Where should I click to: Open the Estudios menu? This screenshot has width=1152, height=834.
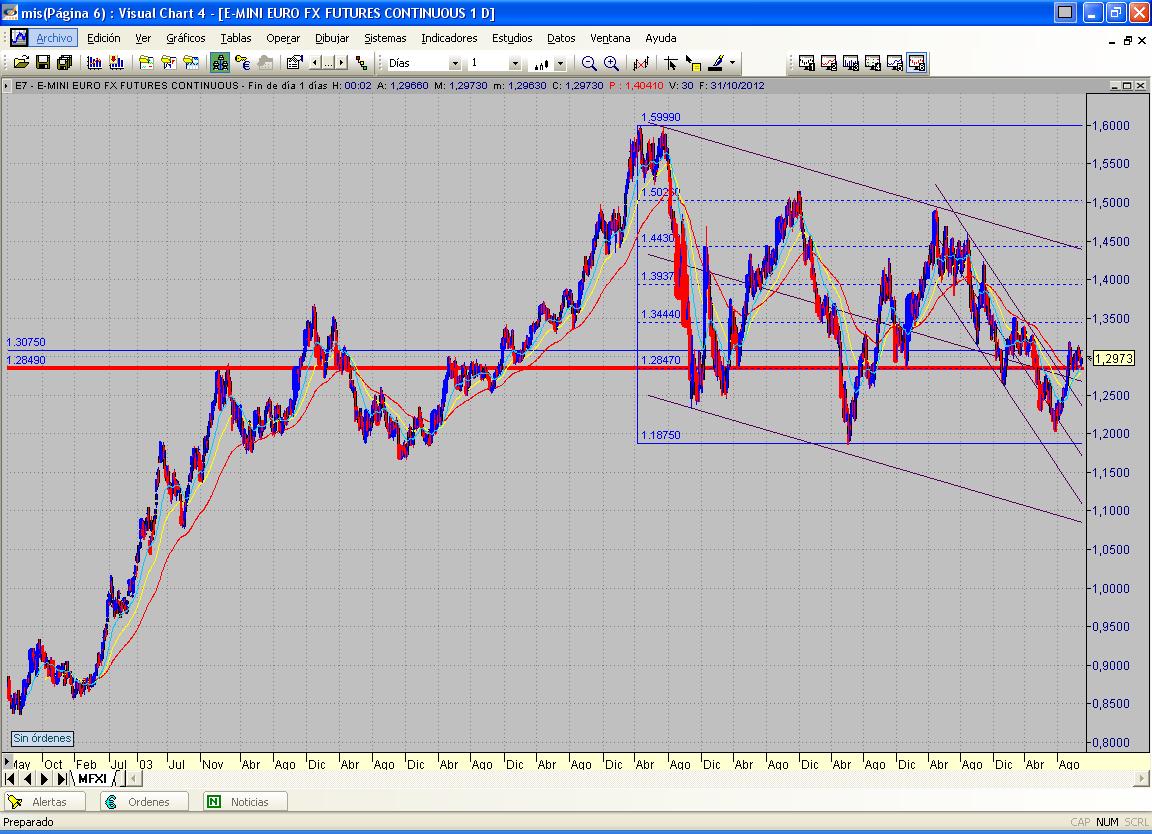tap(512, 38)
